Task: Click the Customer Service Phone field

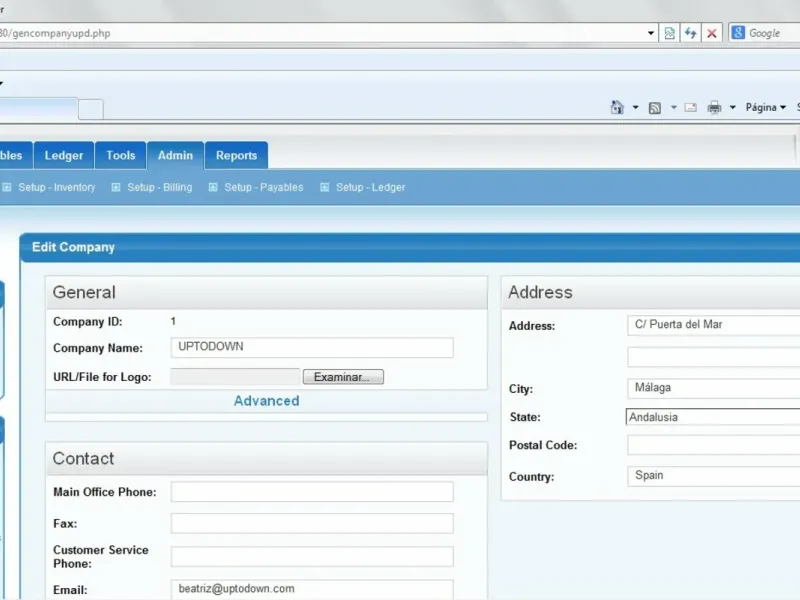Action: [x=312, y=557]
